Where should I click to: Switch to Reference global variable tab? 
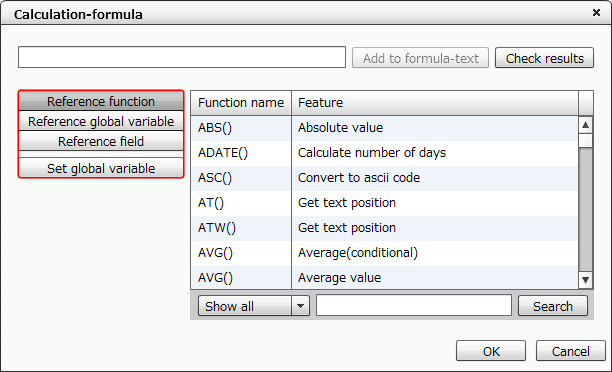pyautogui.click(x=101, y=121)
